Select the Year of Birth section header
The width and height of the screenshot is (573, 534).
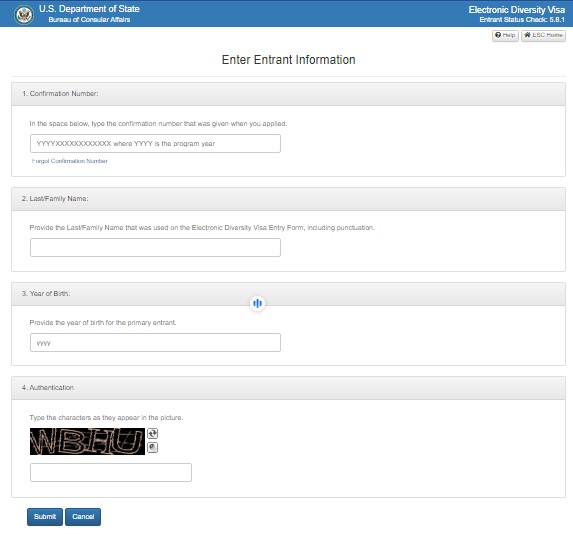point(288,294)
